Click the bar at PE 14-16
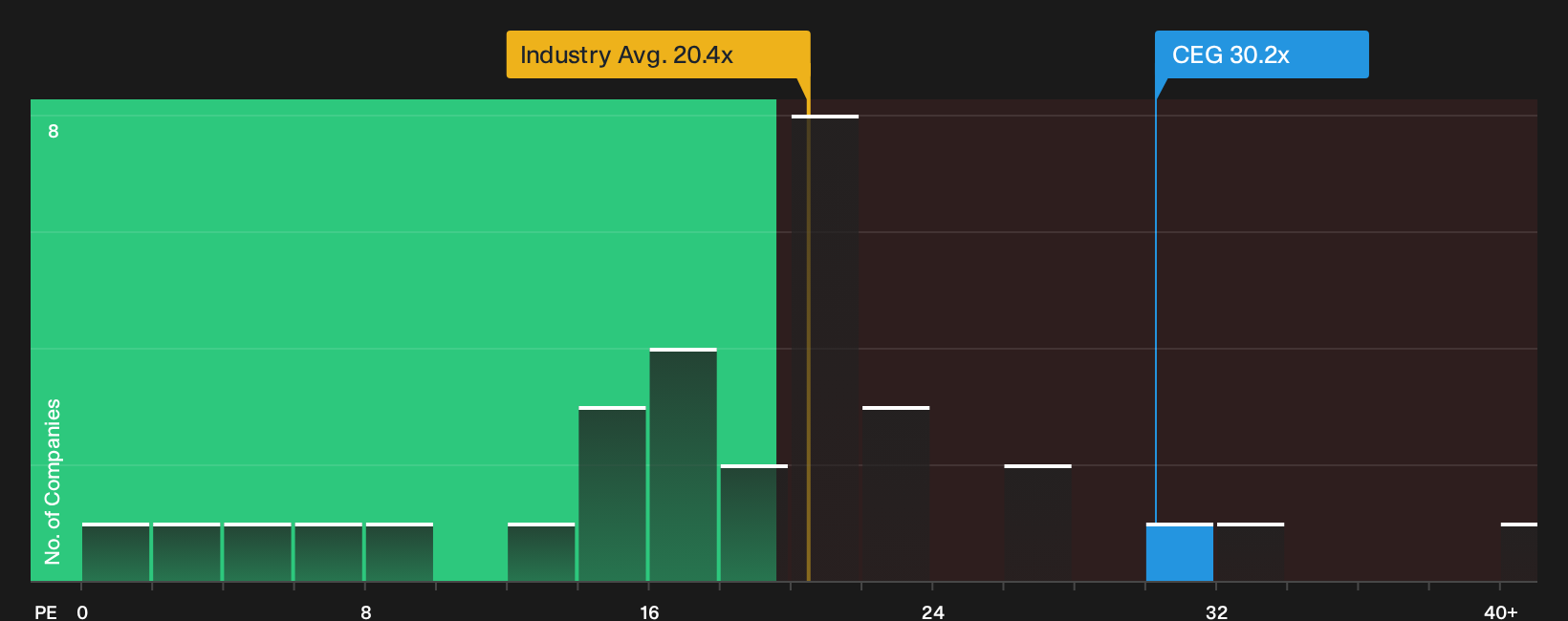Image resolution: width=1568 pixels, height=621 pixels. pyautogui.click(x=612, y=494)
